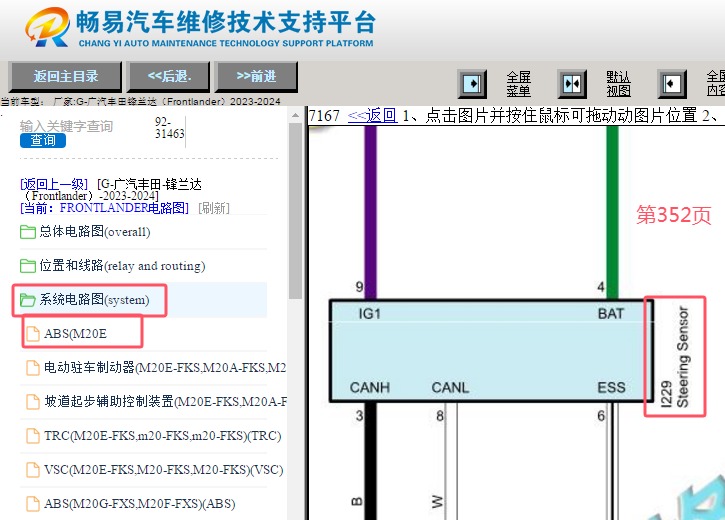This screenshot has height=520, width=725.
Task: Open the VSC(M20E-FKS document
Action: [164, 470]
